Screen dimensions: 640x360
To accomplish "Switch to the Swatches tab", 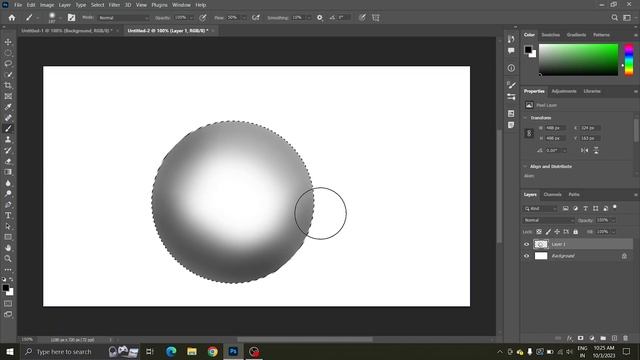I will pyautogui.click(x=550, y=35).
